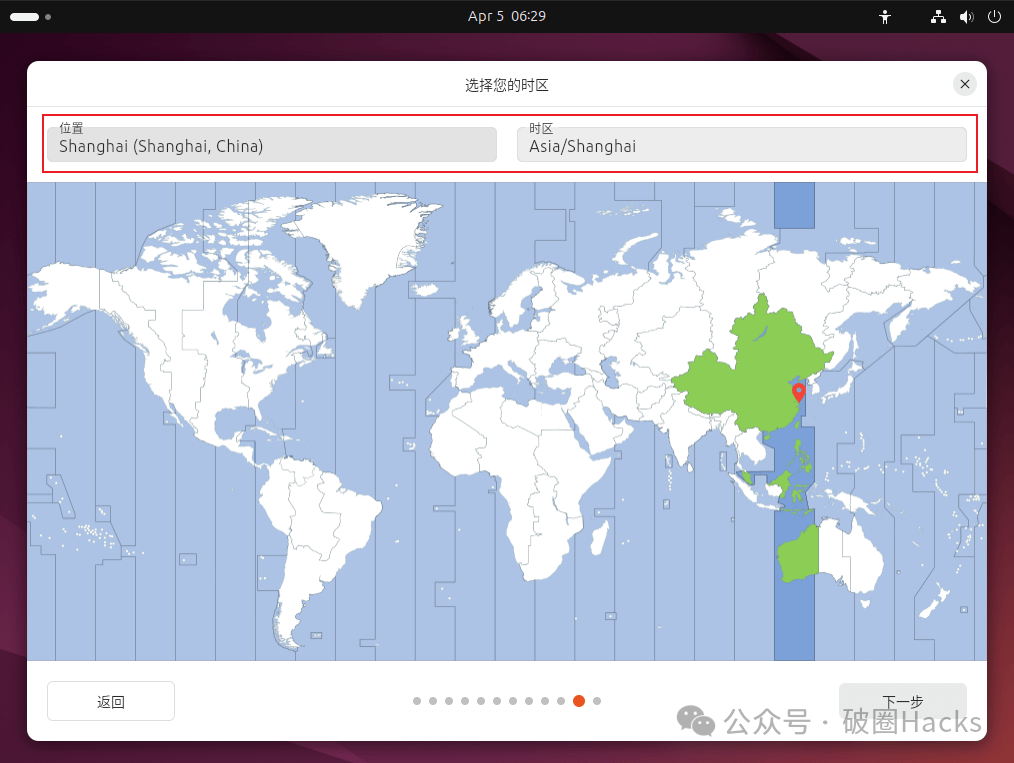Select the first page indicator dot

[417, 701]
